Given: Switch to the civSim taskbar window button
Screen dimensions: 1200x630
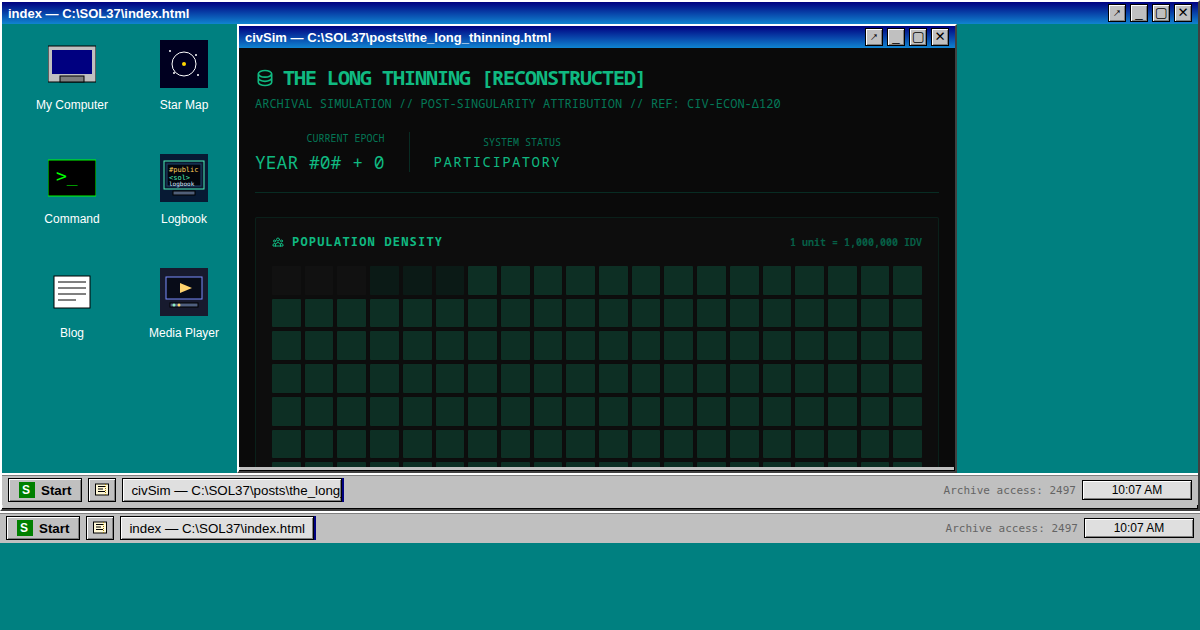Looking at the screenshot, I should (x=233, y=490).
